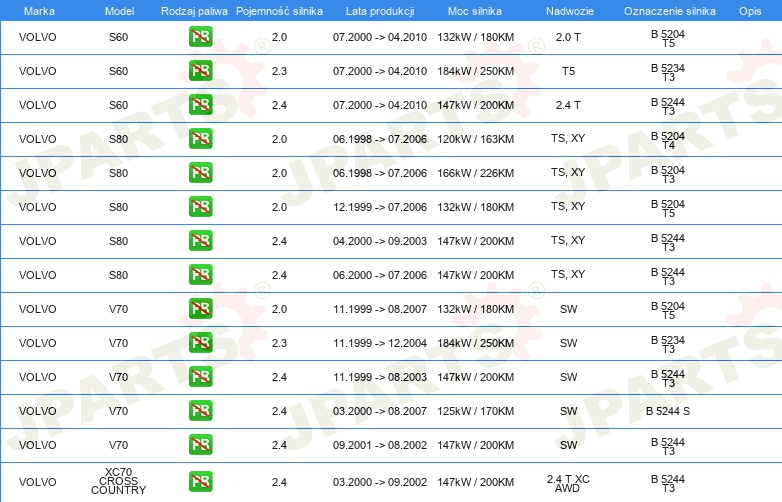
Task: Click 184kW / 250KM in the S60 row
Action: pyautogui.click(x=475, y=71)
